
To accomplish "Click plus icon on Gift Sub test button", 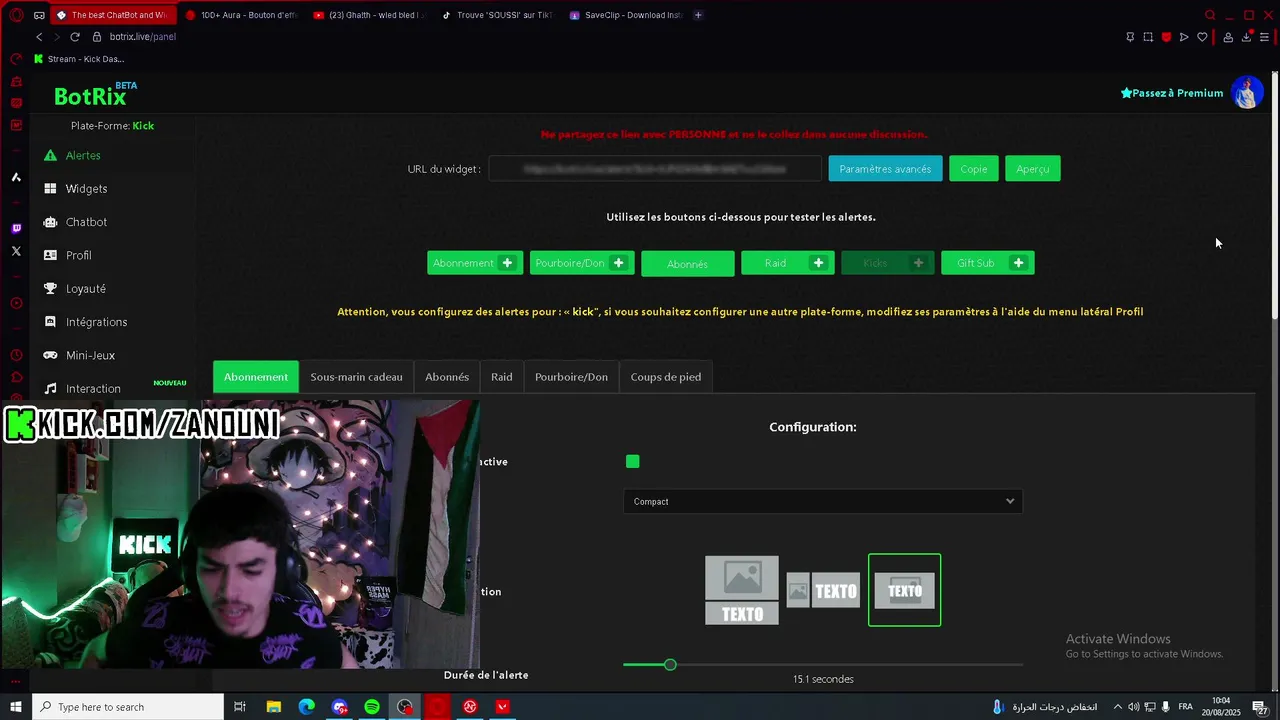I will coord(1018,263).
